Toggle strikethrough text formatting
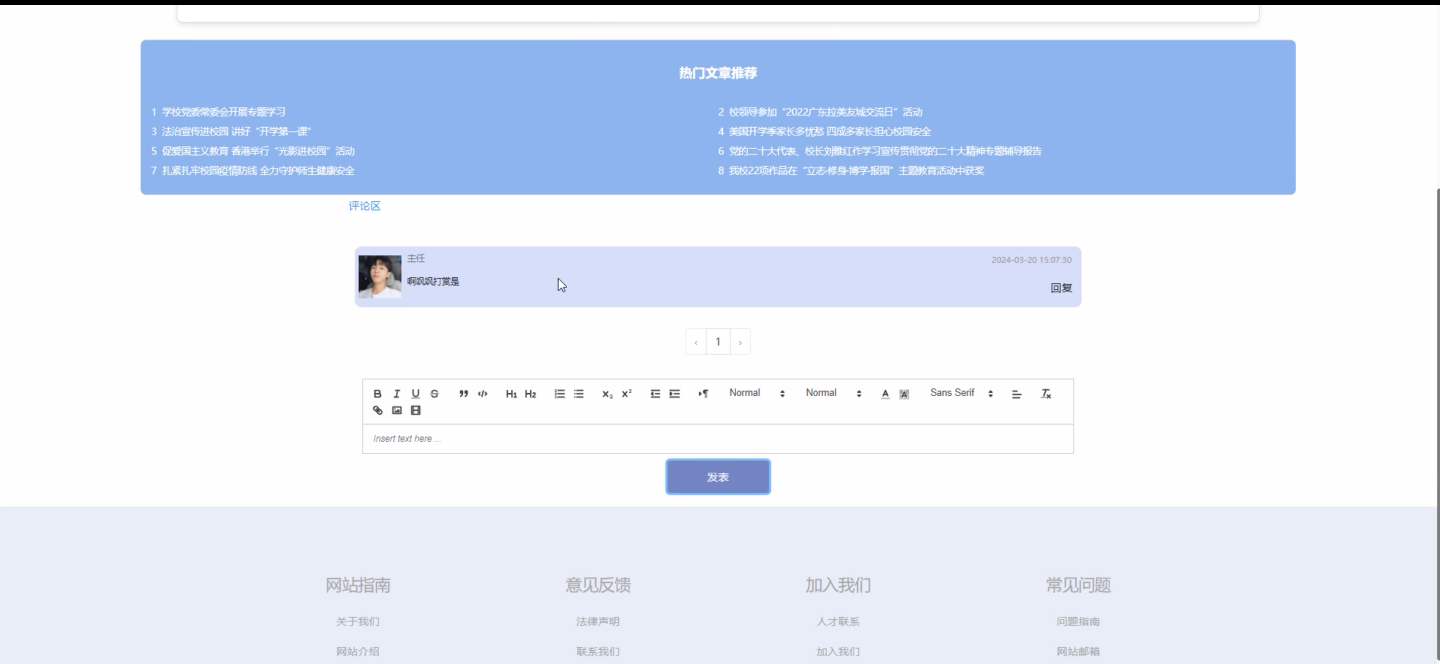 pyautogui.click(x=434, y=392)
